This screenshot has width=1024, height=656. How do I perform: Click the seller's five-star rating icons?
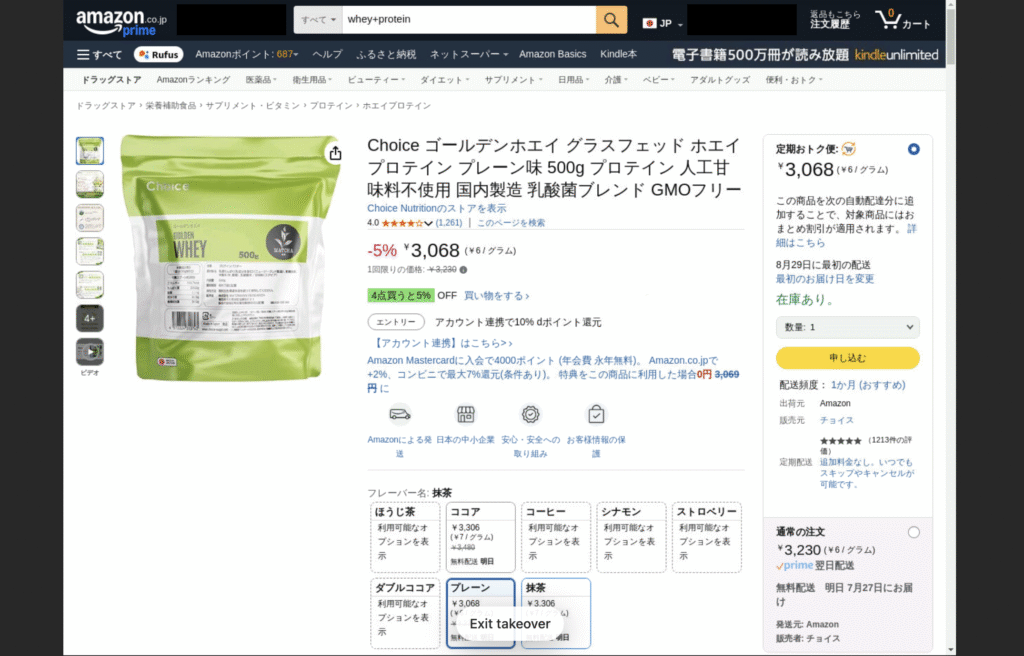840,441
